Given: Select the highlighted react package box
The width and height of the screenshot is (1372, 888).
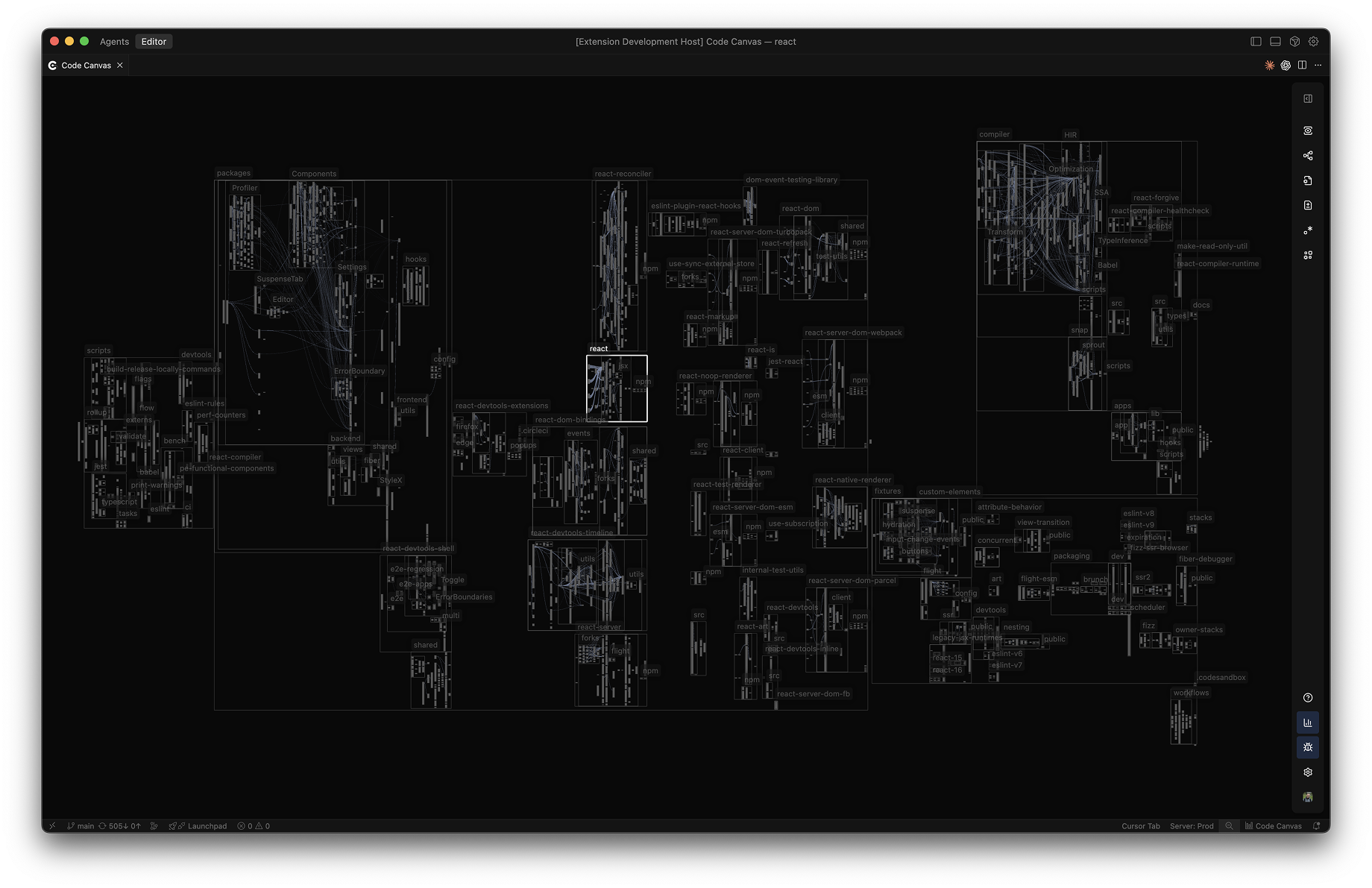Looking at the screenshot, I should click(x=617, y=388).
